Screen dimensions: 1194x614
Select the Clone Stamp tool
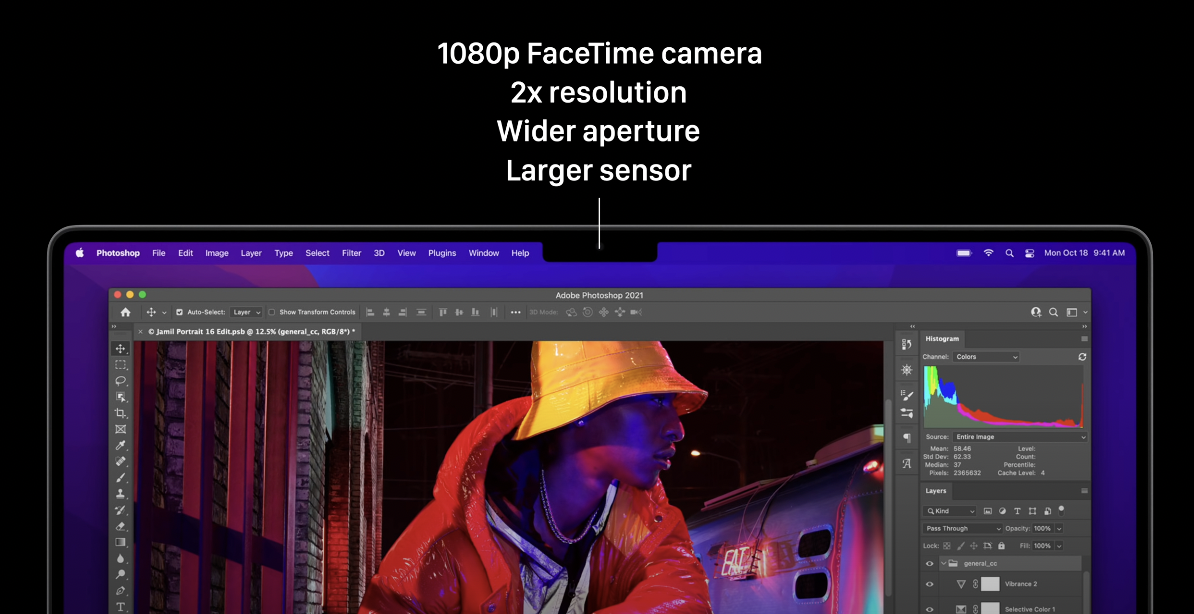click(x=120, y=494)
